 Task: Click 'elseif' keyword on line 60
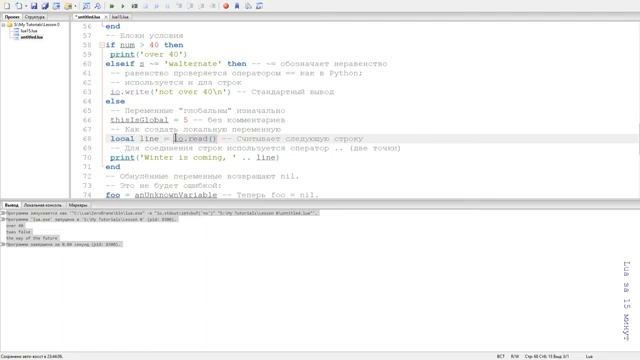120,64
